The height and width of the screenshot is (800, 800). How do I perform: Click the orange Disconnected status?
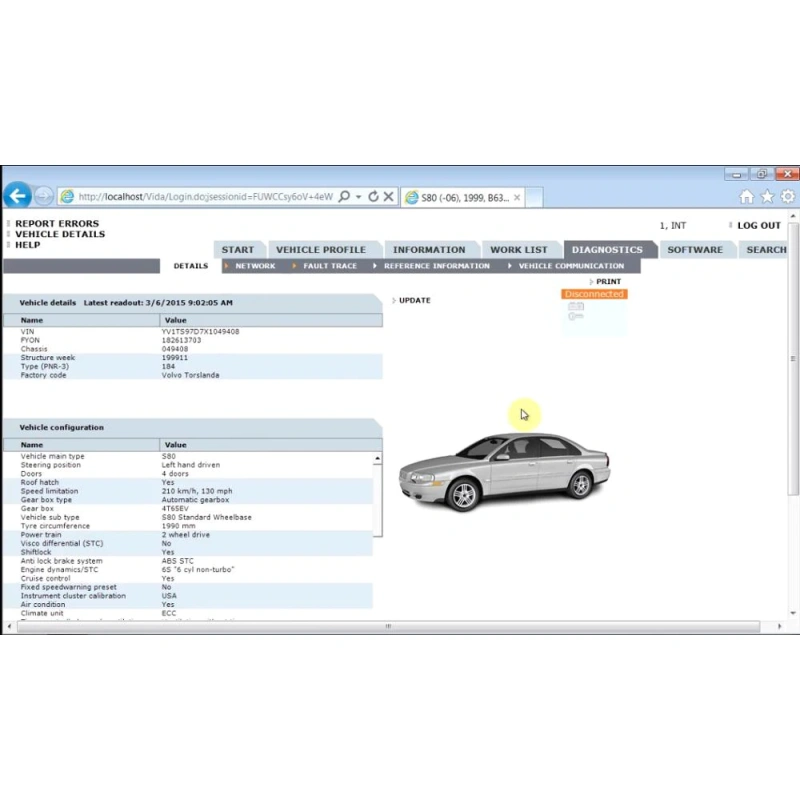(594, 294)
